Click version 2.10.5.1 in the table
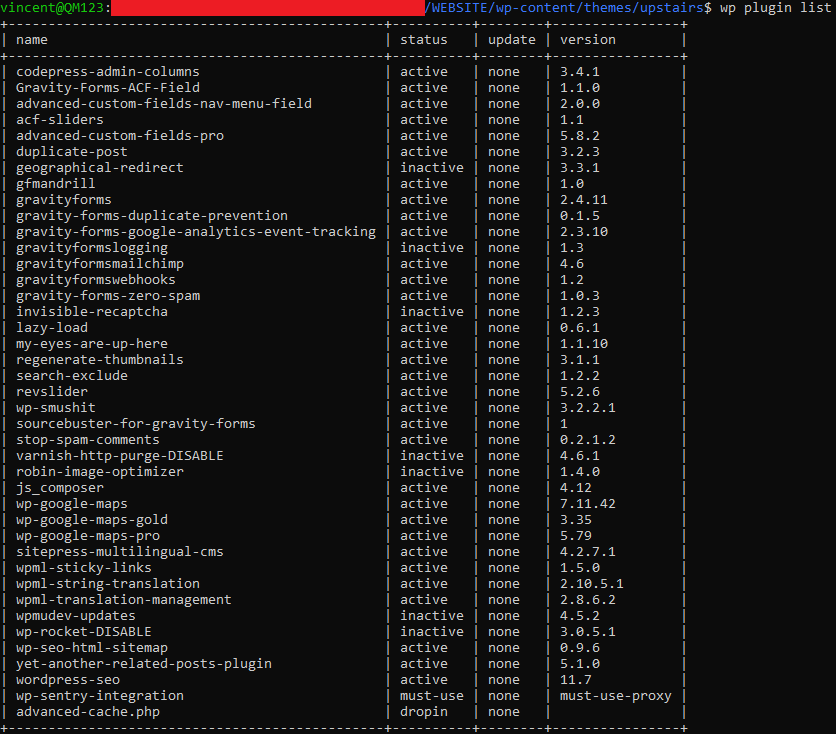Screen dimensions: 836x734 coord(592,584)
